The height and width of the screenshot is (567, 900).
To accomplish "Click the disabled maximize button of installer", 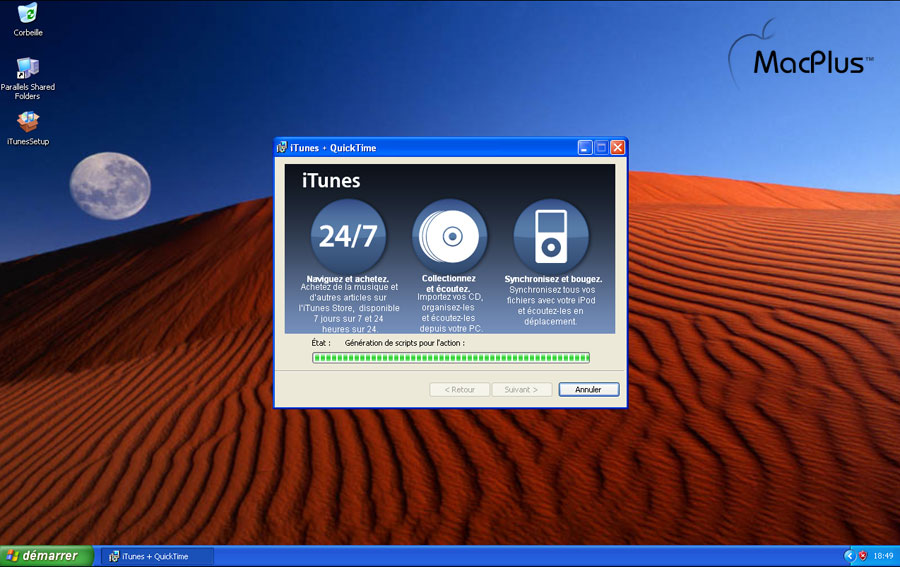I will tap(601, 147).
